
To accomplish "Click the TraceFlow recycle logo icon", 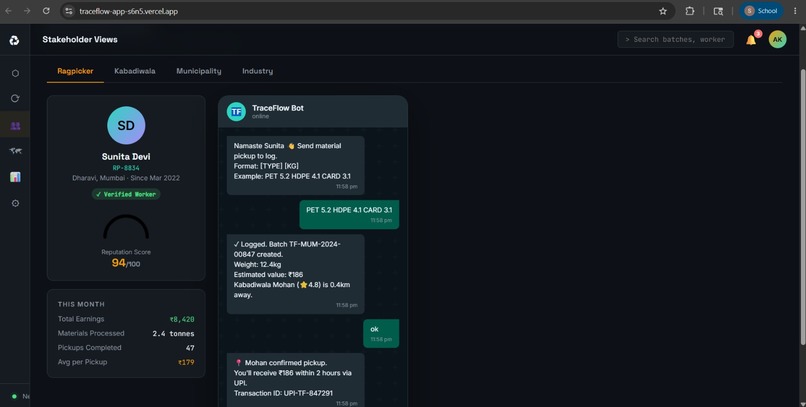I will [14, 40].
